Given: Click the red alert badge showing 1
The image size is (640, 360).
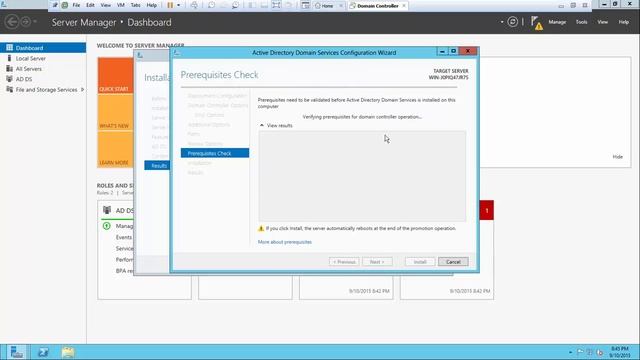Looking at the screenshot, I should tap(487, 210).
